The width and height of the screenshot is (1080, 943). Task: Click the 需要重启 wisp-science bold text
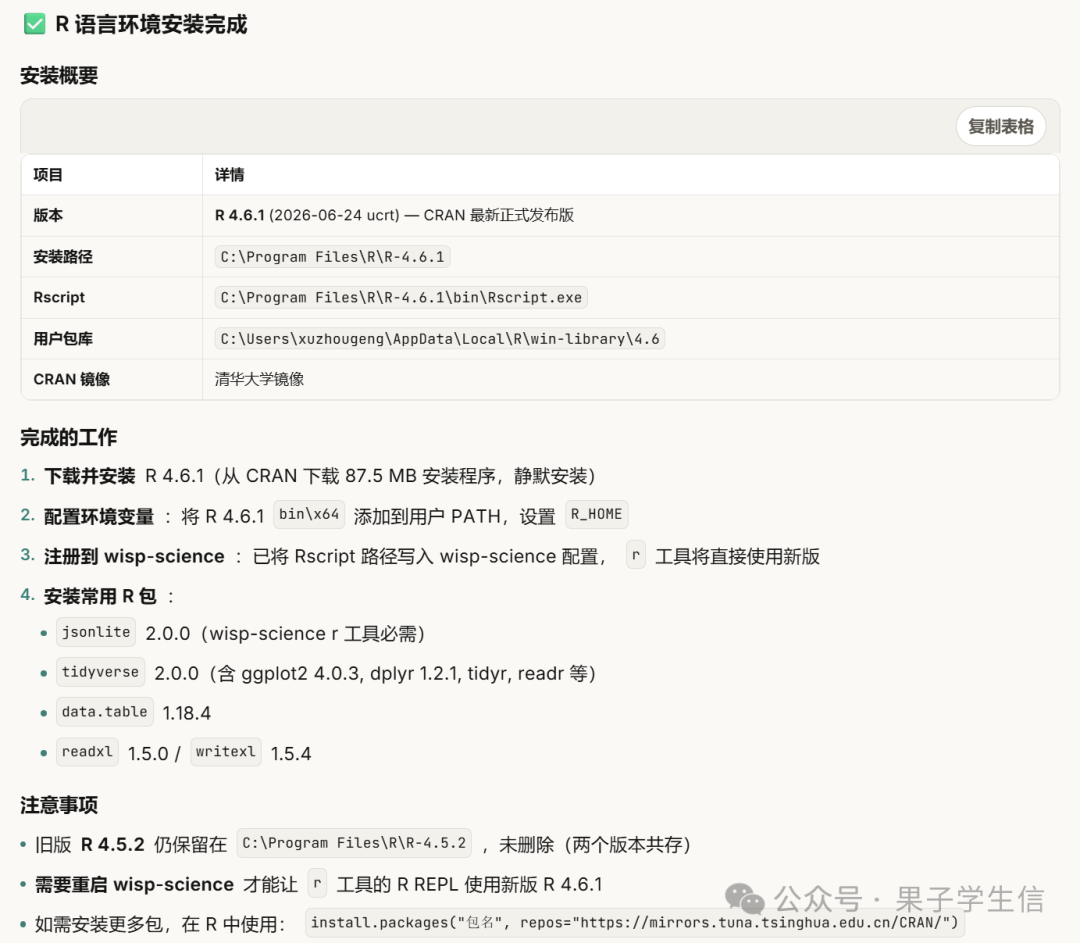coord(134,884)
